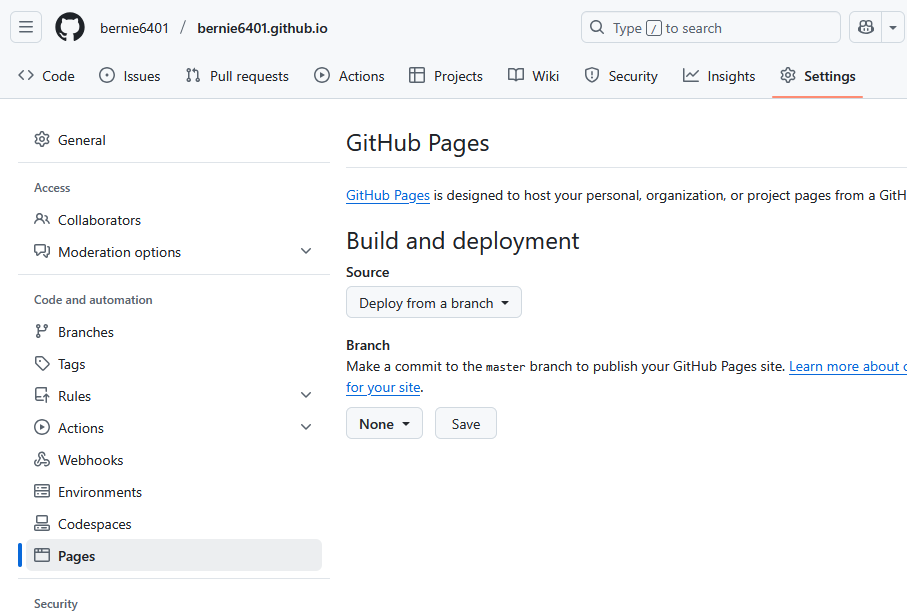
Task: Click the "for your site" link
Action: point(383,387)
